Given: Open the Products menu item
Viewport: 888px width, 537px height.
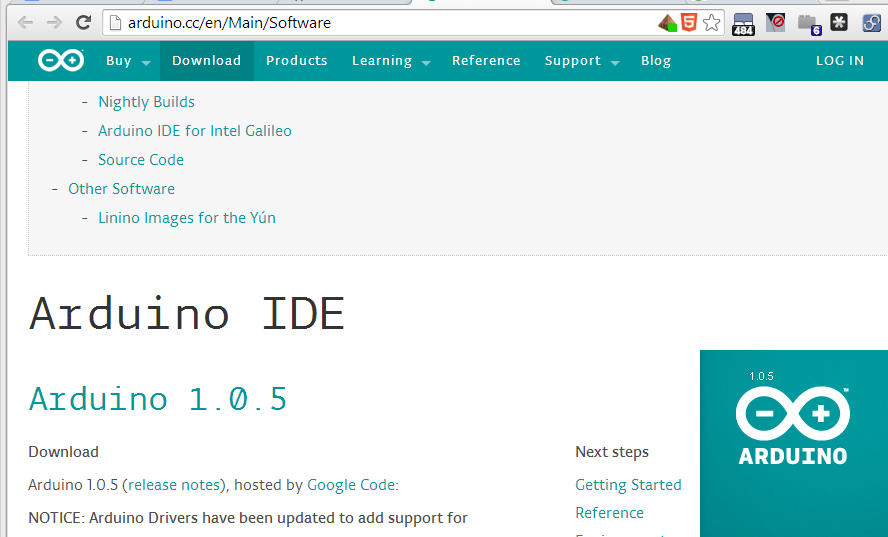Looking at the screenshot, I should 297,61.
